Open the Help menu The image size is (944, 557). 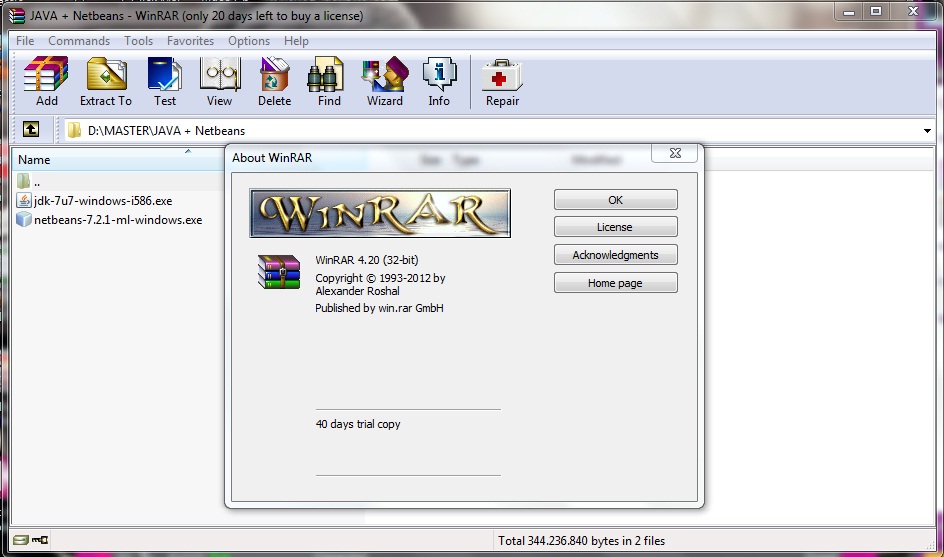tap(296, 41)
